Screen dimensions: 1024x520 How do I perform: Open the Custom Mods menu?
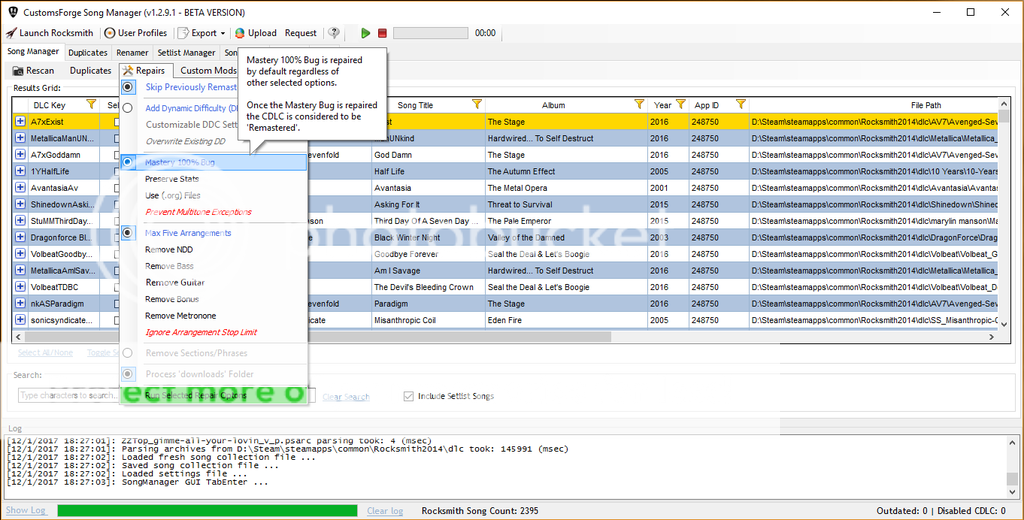click(208, 71)
